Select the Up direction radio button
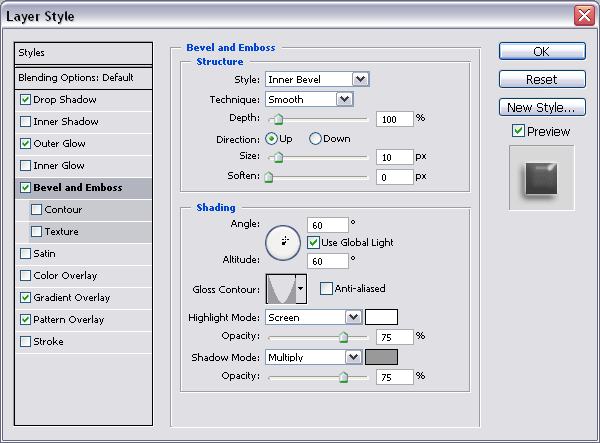 coord(271,138)
